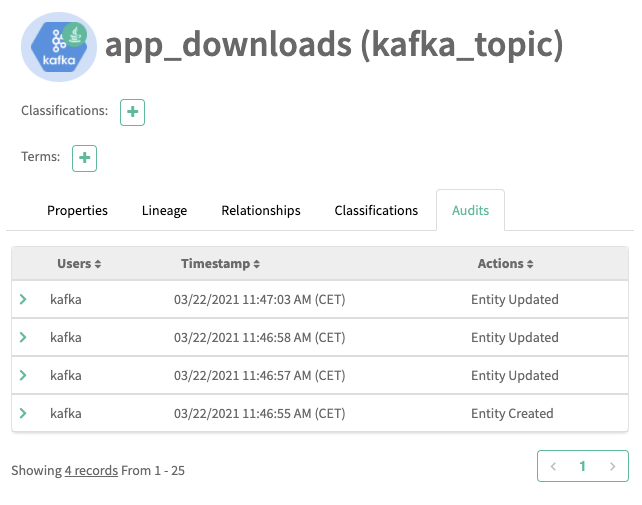Click the "4 records" link
Screen dimensions: 642x505
(91, 470)
